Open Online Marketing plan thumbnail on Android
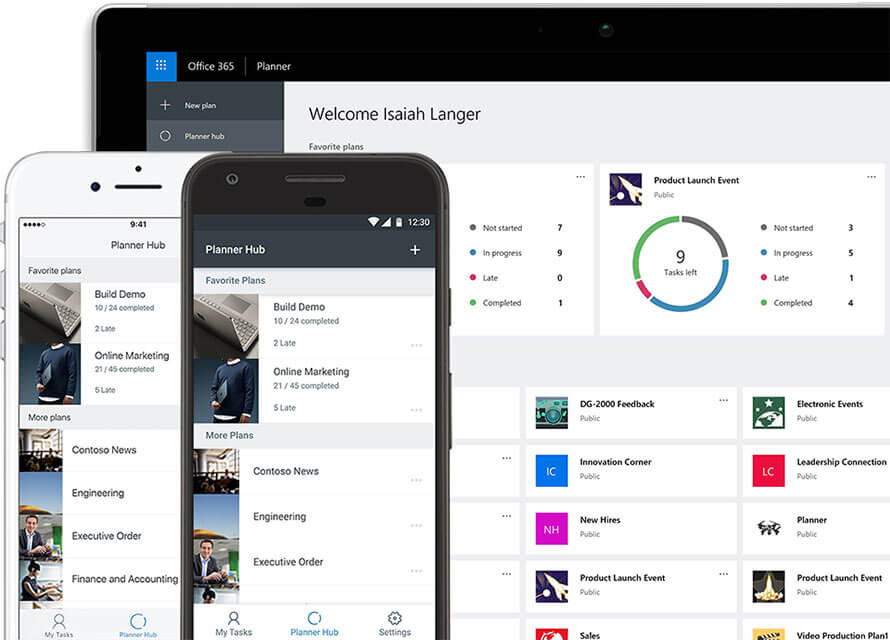The width and height of the screenshot is (890, 640). coord(225,392)
